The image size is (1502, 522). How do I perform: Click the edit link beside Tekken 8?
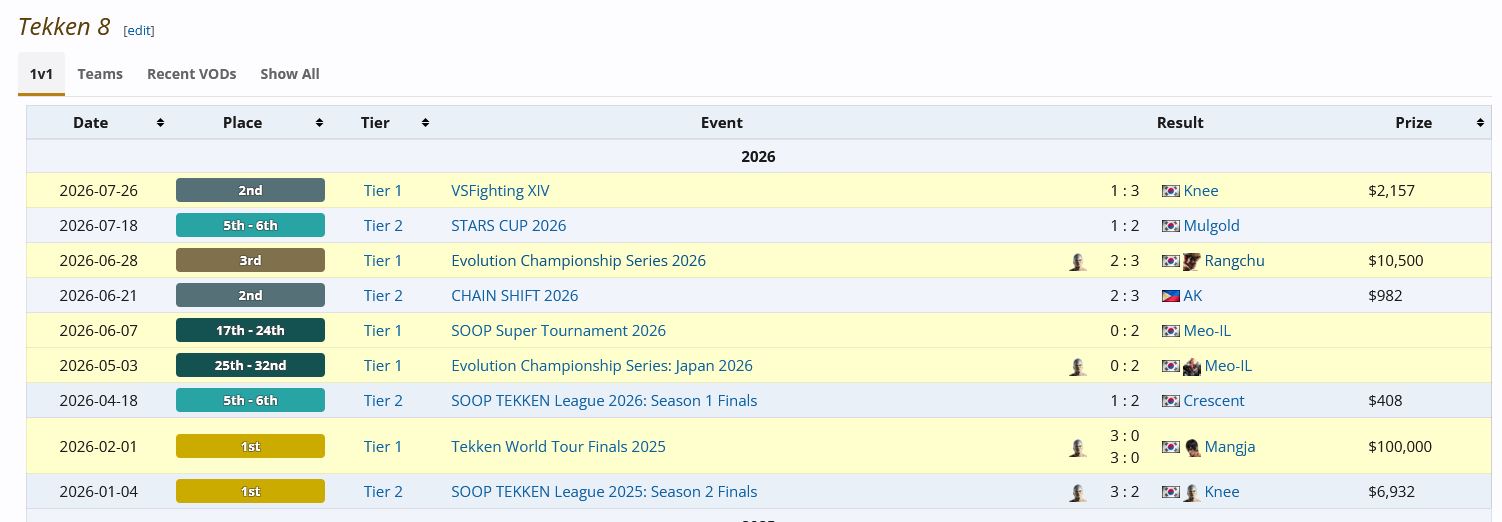click(x=139, y=30)
